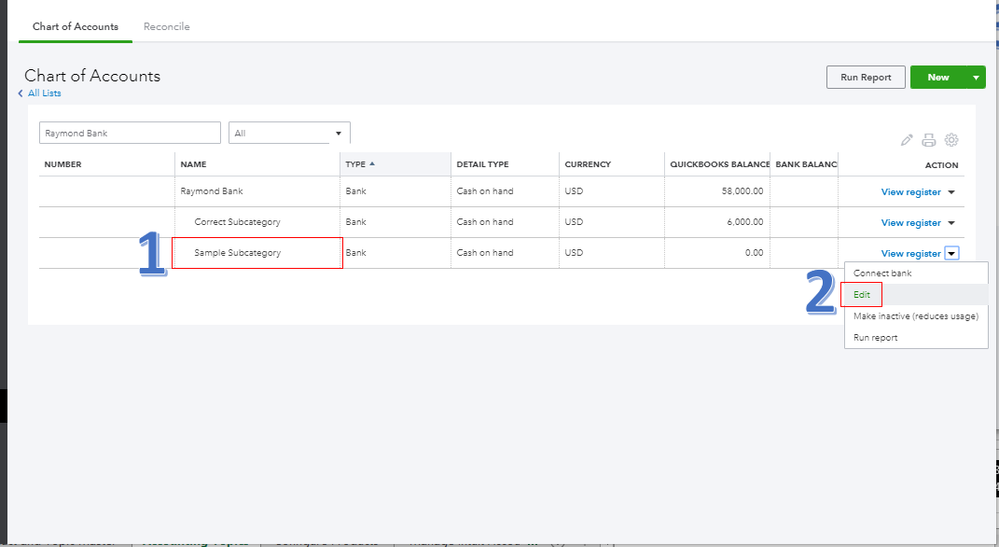Go back via All Lists link
This screenshot has height=547, width=999.
point(43,93)
